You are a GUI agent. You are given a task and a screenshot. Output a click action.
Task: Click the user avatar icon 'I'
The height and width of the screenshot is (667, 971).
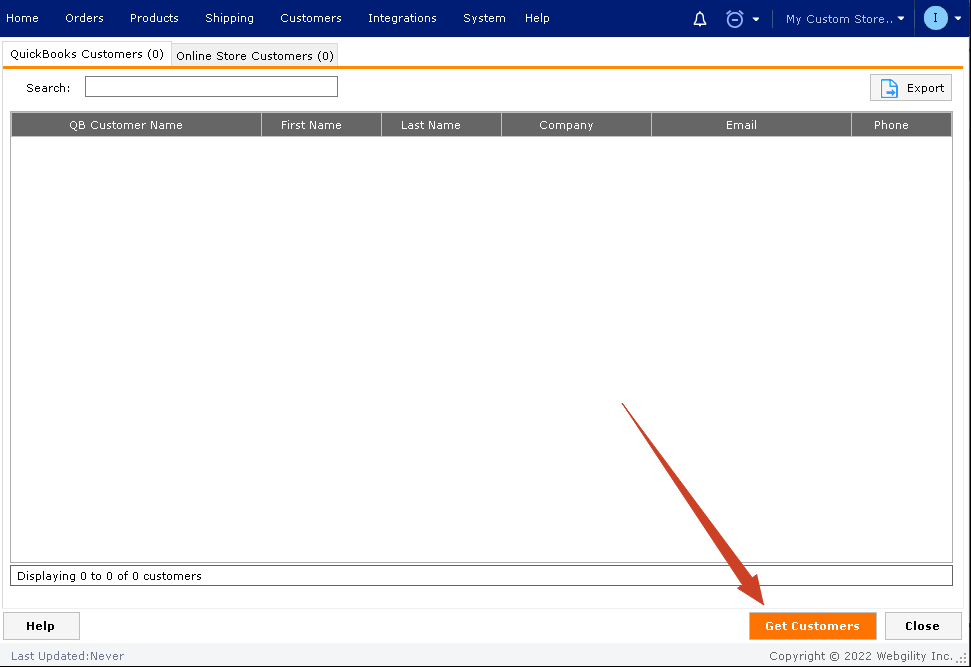936,18
